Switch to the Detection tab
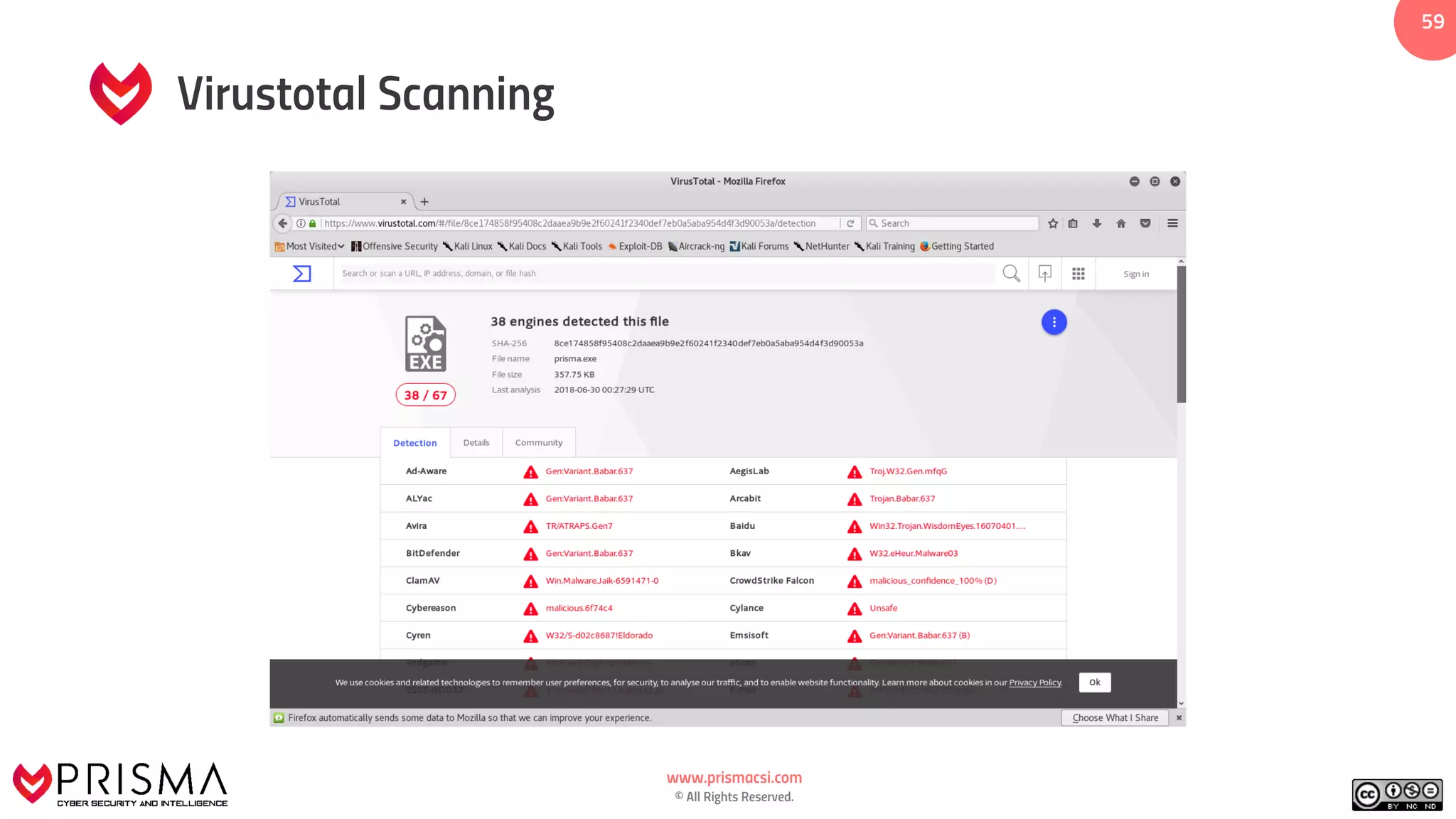The image size is (1456, 819). point(415,443)
